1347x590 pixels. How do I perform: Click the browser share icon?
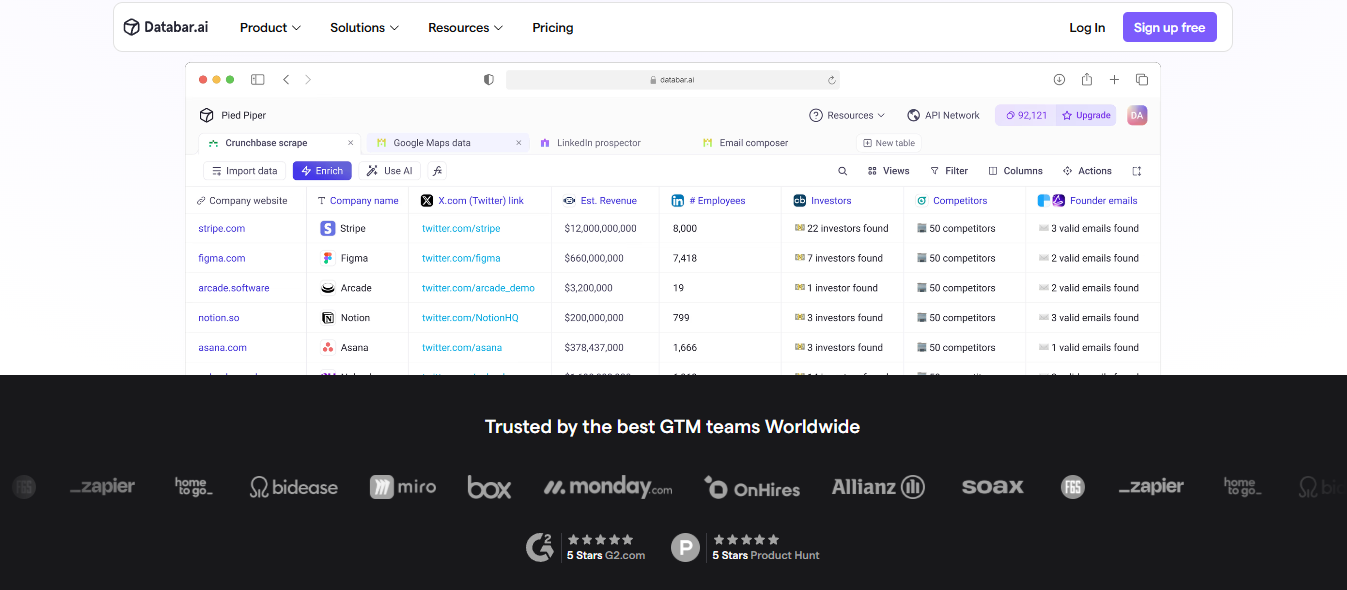click(1086, 79)
